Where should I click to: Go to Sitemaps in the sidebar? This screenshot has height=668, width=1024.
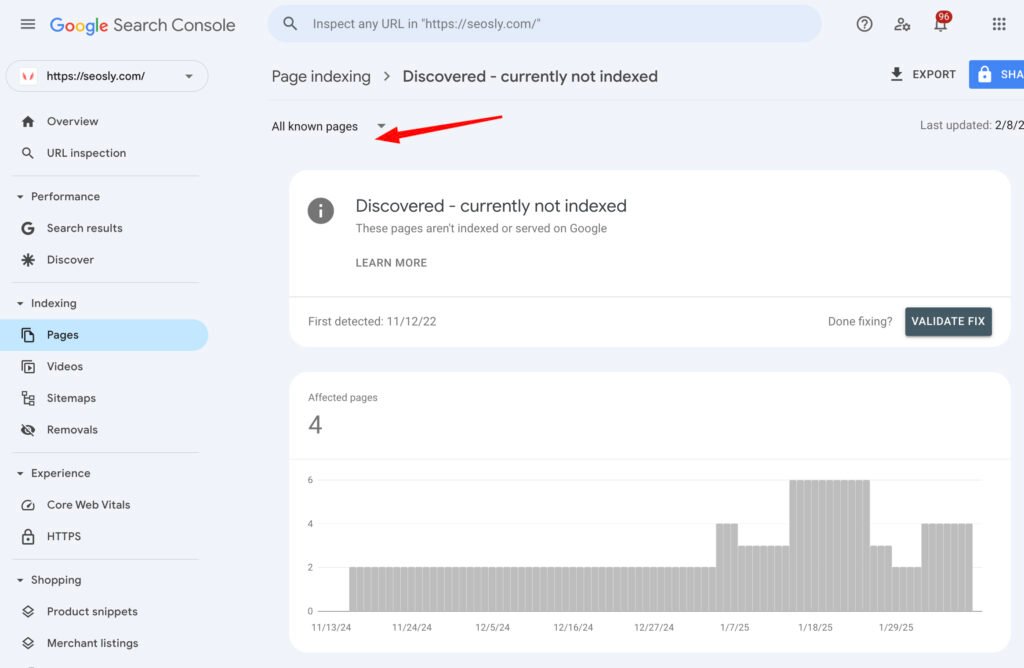(71, 398)
